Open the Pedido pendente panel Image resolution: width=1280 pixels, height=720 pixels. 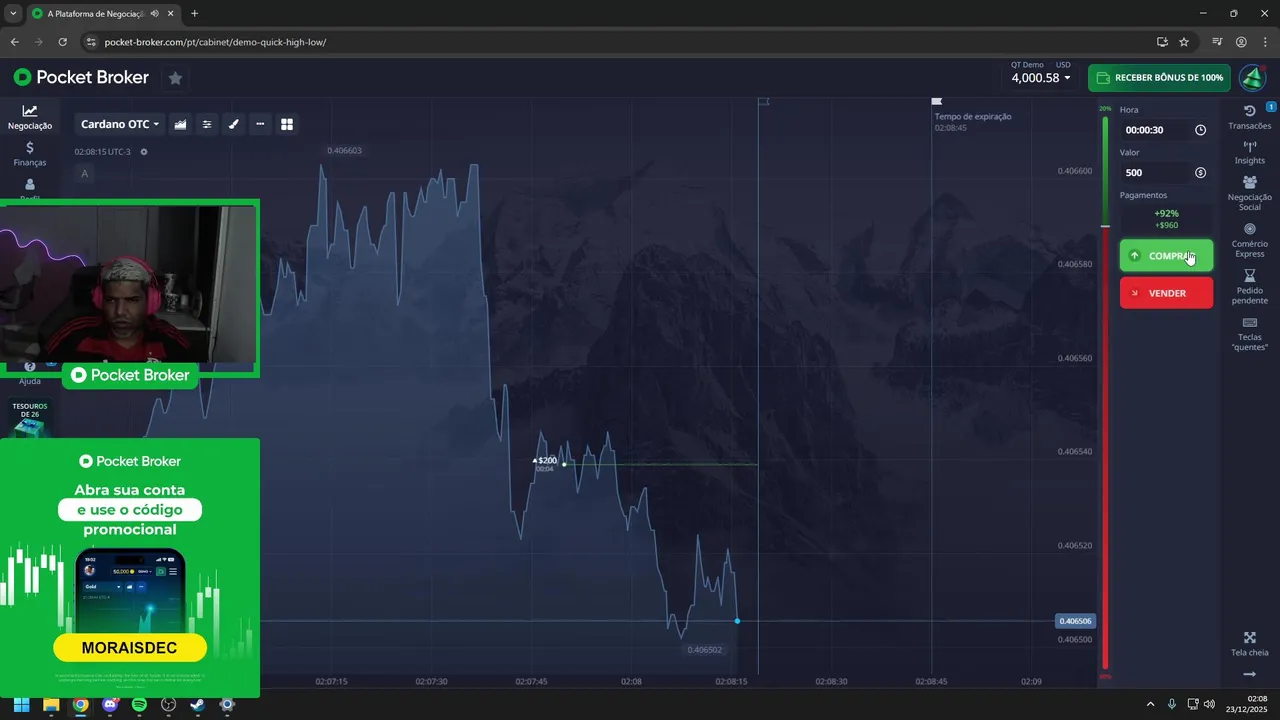pos(1250,287)
